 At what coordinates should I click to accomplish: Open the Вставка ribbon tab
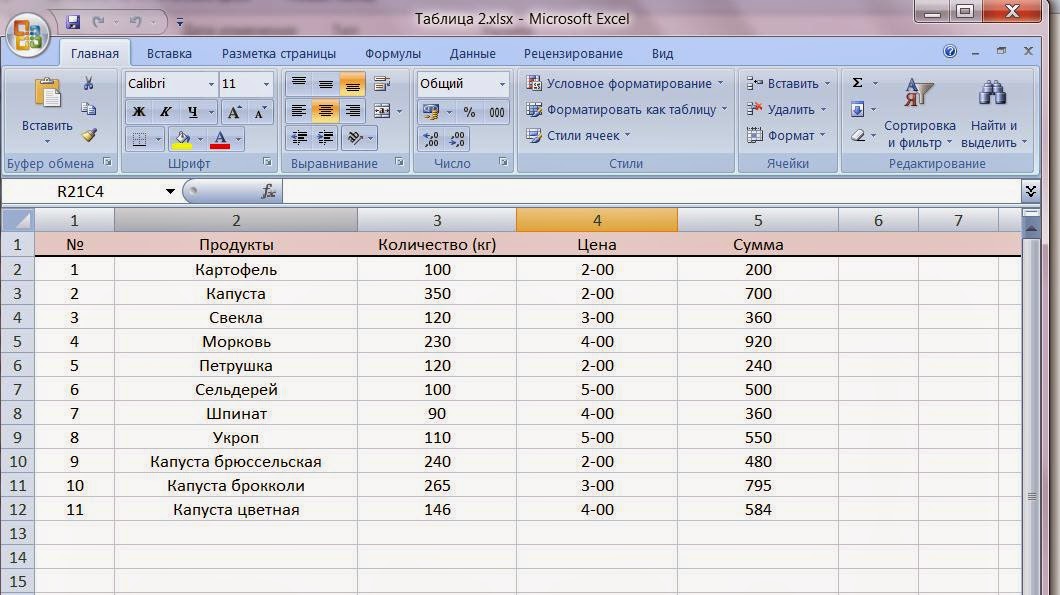[169, 54]
